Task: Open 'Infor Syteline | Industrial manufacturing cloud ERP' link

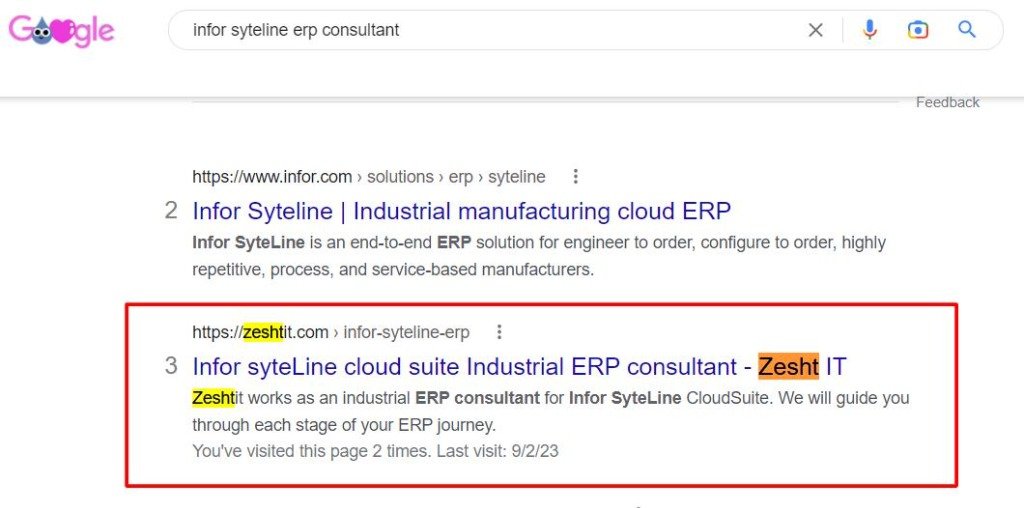Action: point(462,211)
